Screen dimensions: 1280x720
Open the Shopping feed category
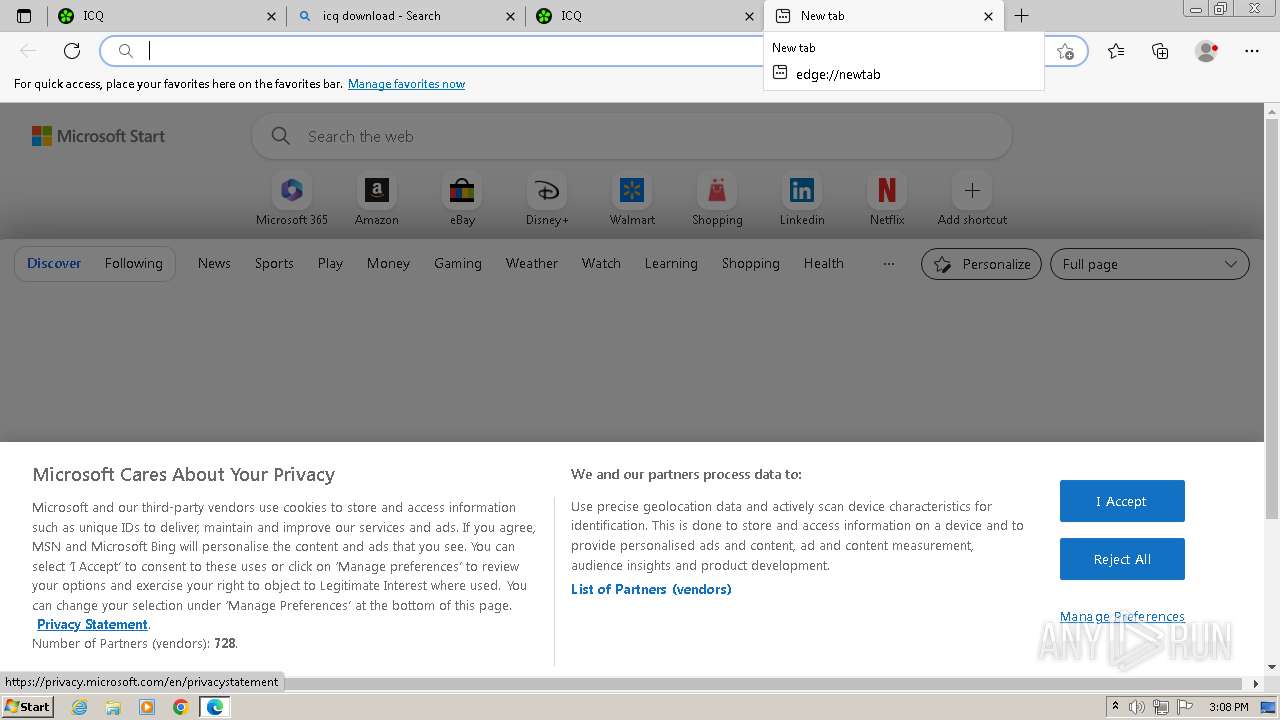[750, 263]
